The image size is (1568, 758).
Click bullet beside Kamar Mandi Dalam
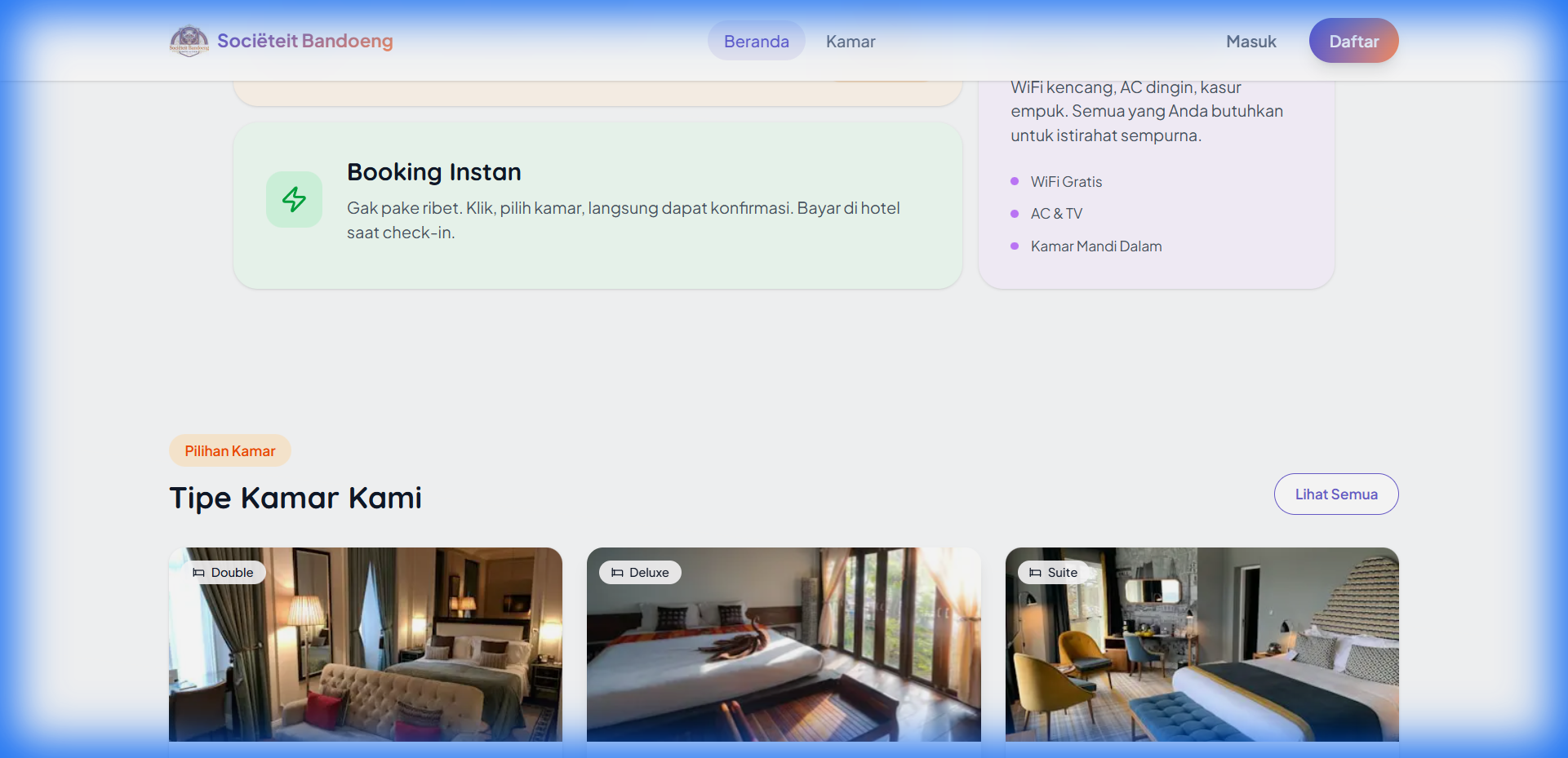[1015, 246]
